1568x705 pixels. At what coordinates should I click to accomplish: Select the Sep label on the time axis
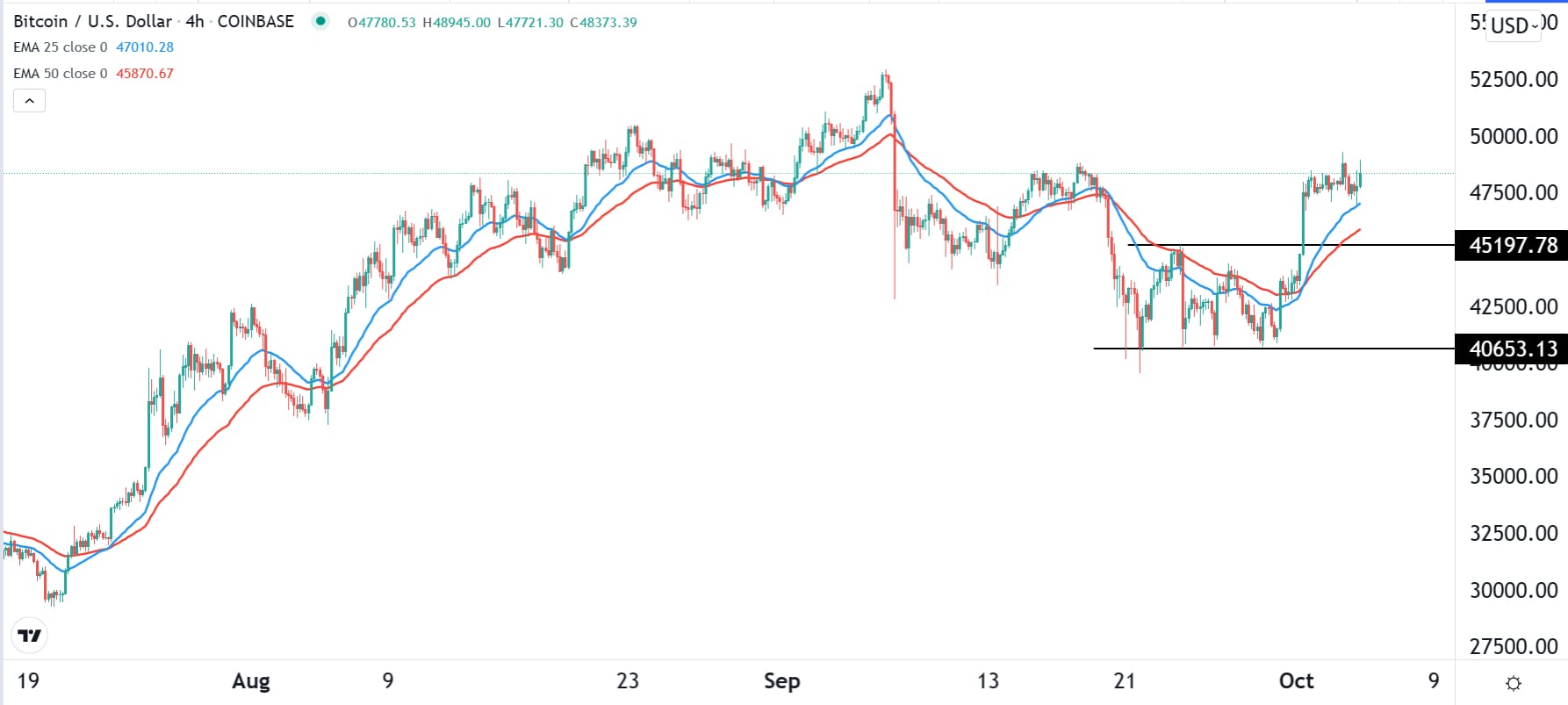click(x=781, y=680)
